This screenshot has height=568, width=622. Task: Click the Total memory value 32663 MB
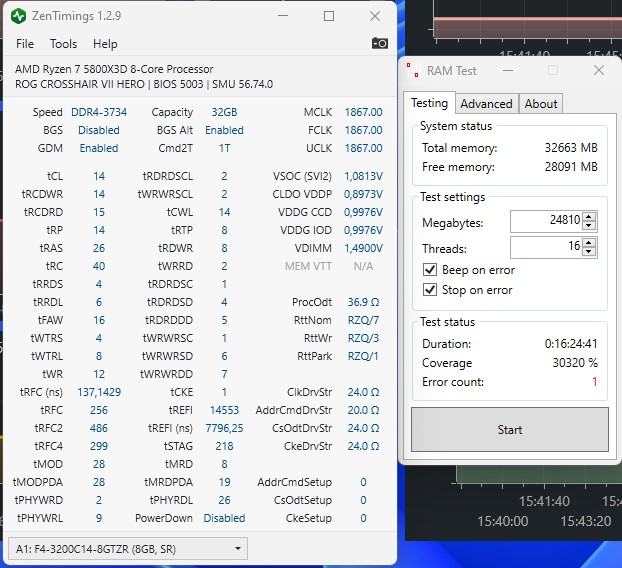tap(571, 148)
